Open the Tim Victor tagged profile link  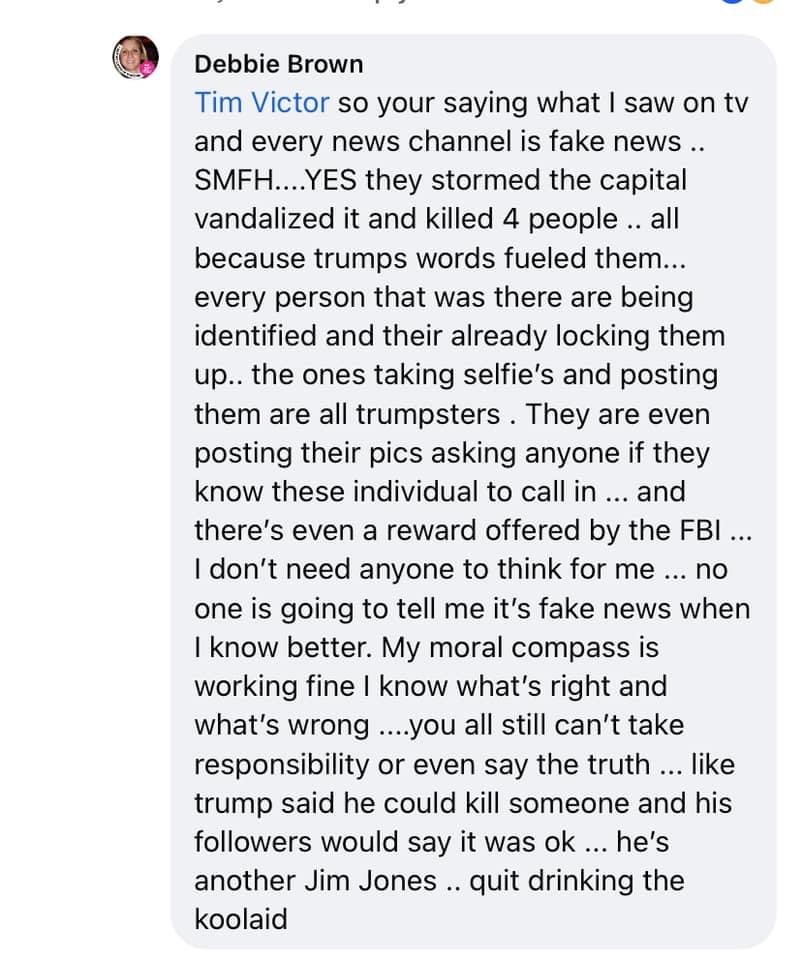pyautogui.click(x=262, y=102)
